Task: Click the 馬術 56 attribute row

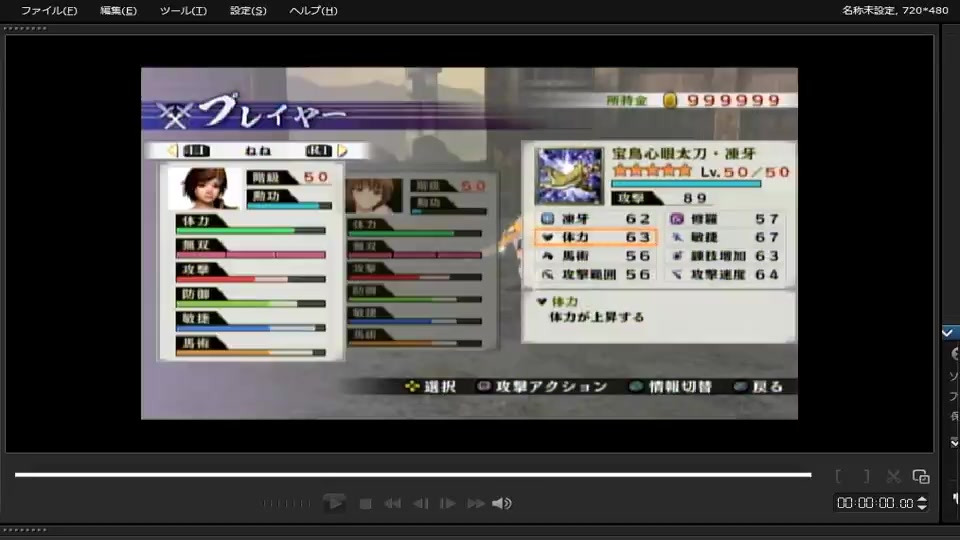Action: [x=596, y=256]
